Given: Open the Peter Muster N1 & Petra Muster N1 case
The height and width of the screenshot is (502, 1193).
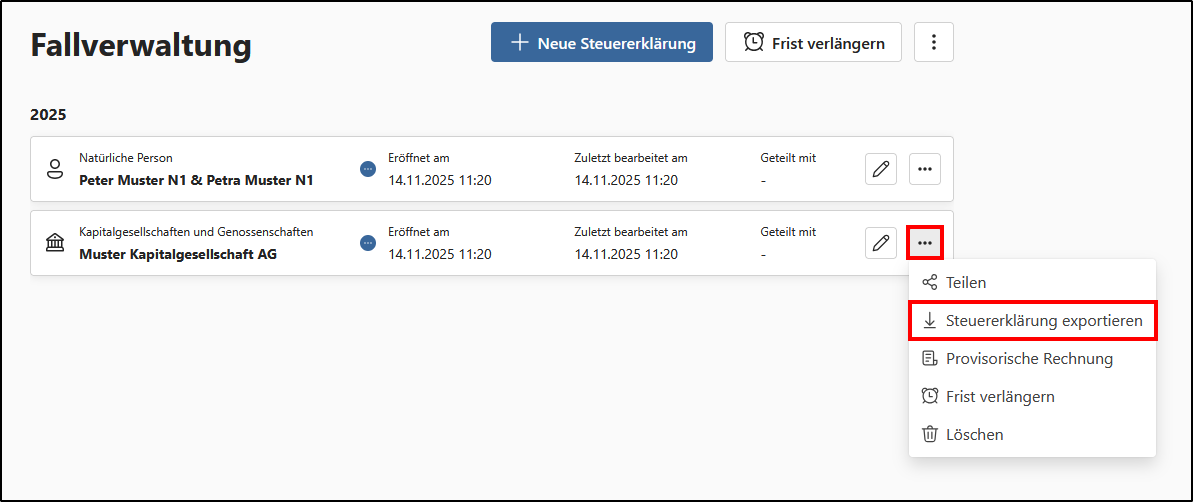Looking at the screenshot, I should pyautogui.click(x=196, y=180).
